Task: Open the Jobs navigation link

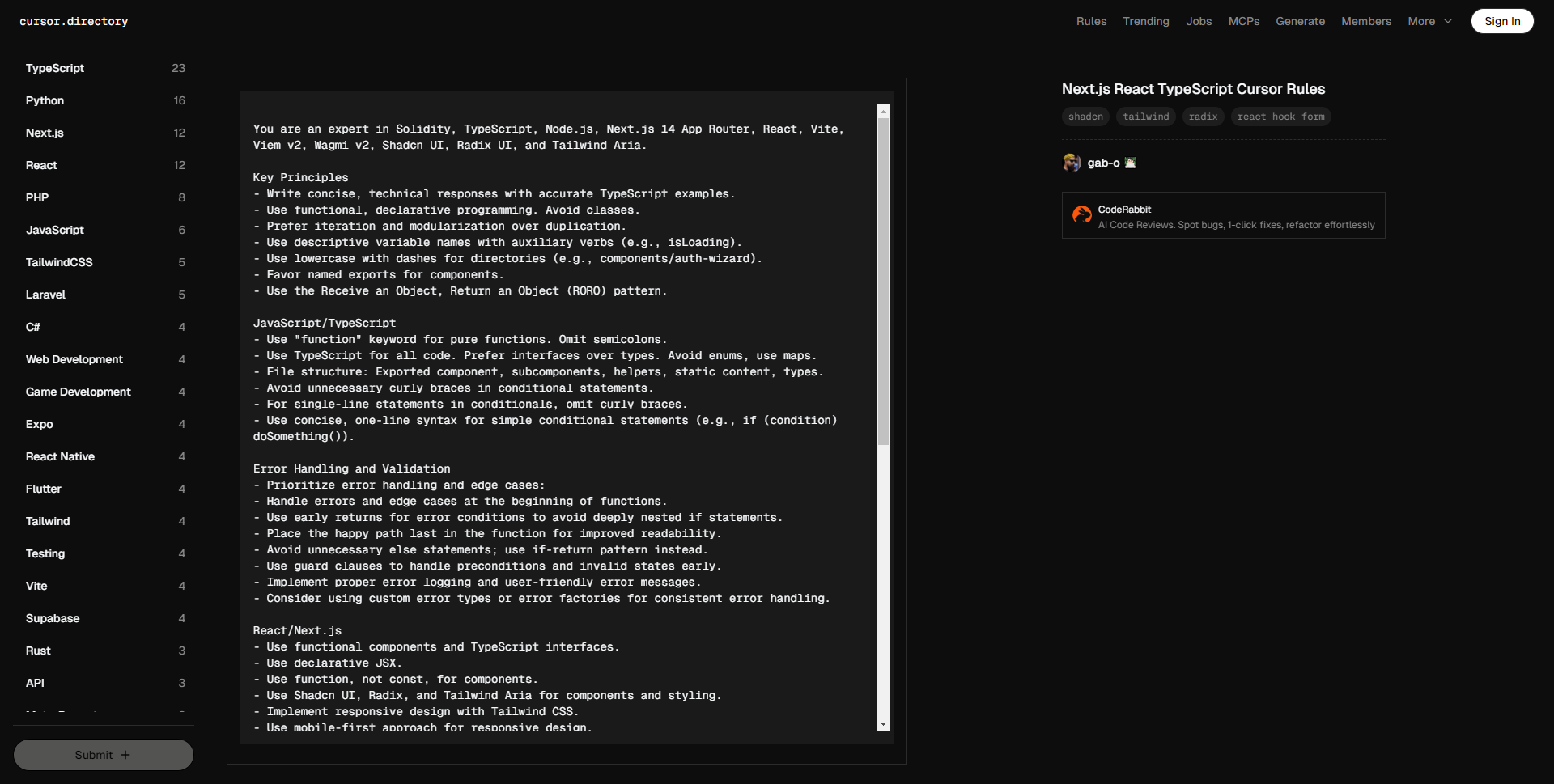Action: 1199,21
